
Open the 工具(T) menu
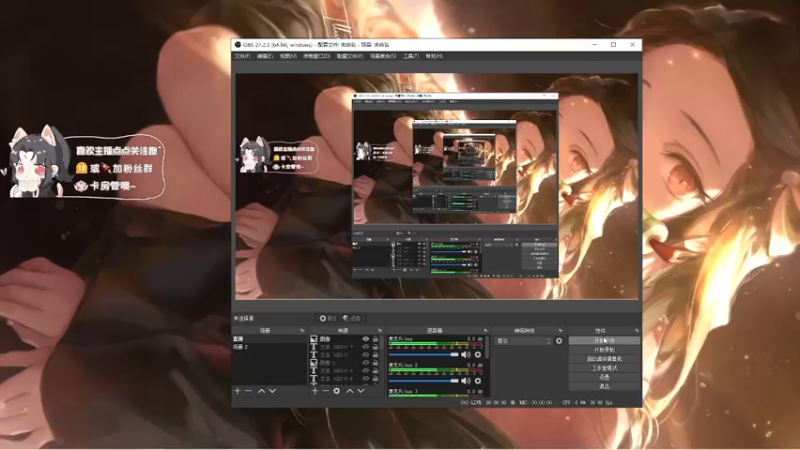point(411,56)
